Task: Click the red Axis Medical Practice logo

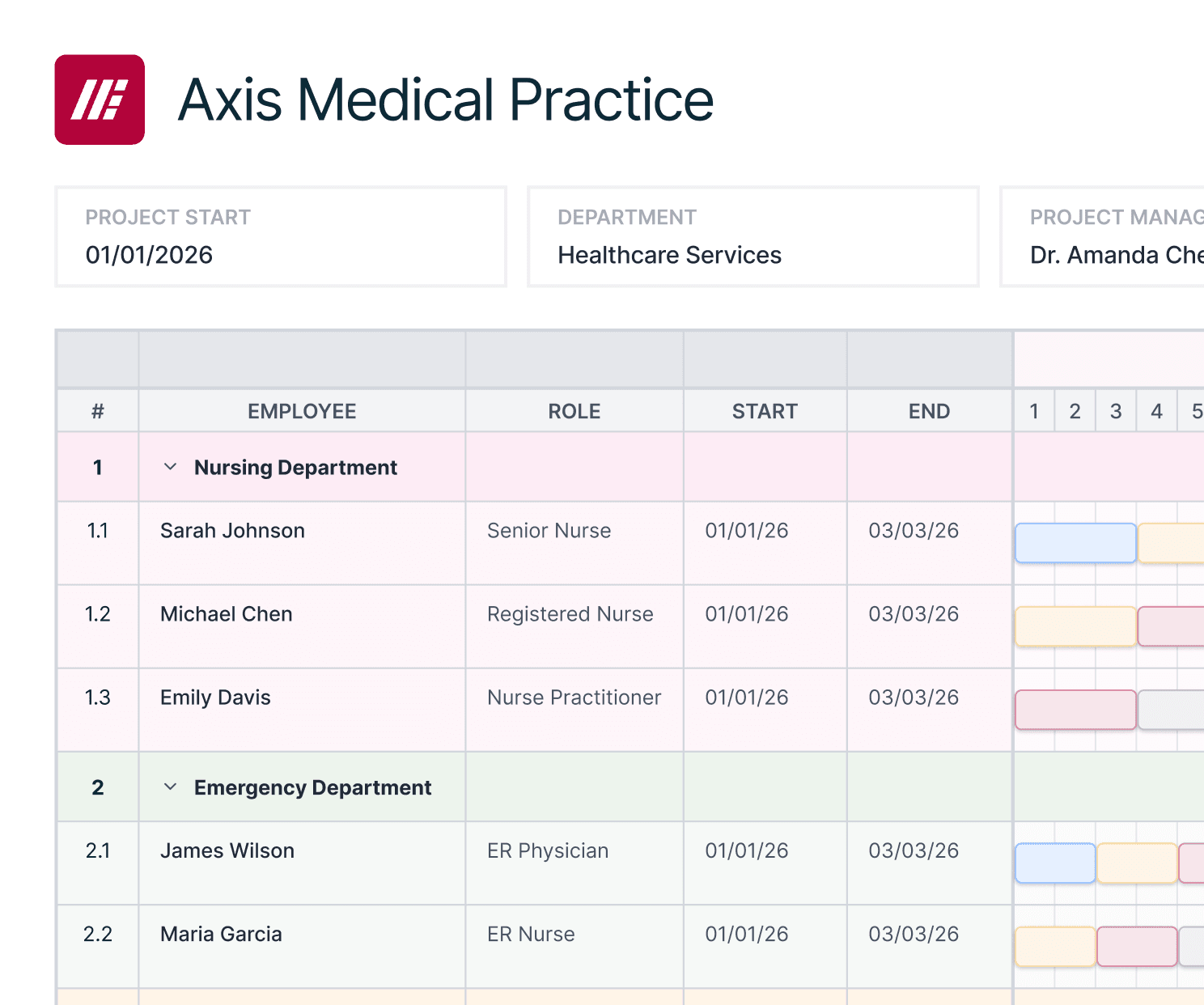Action: pyautogui.click(x=100, y=100)
